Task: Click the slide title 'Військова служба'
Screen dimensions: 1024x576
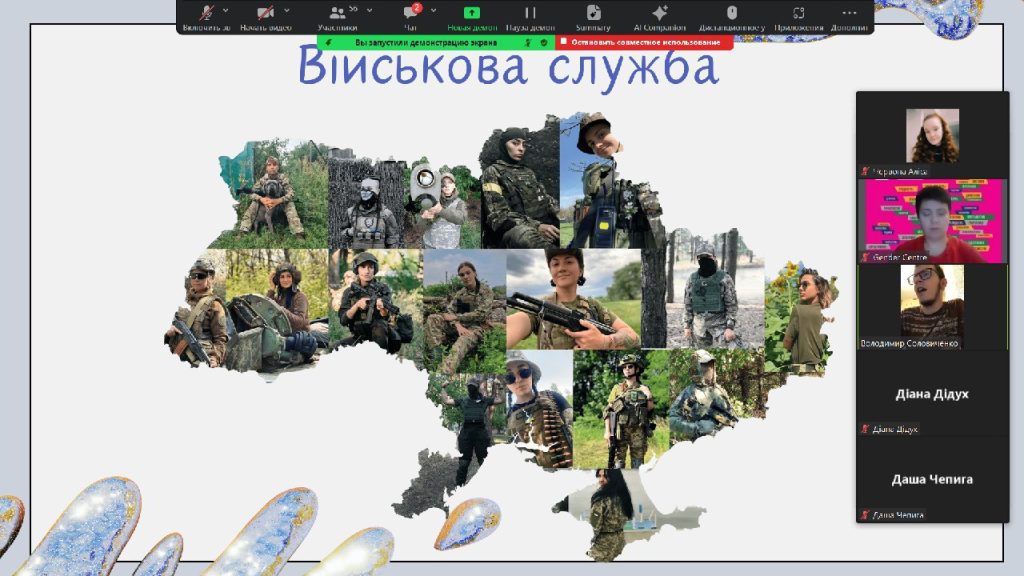Action: (x=508, y=67)
